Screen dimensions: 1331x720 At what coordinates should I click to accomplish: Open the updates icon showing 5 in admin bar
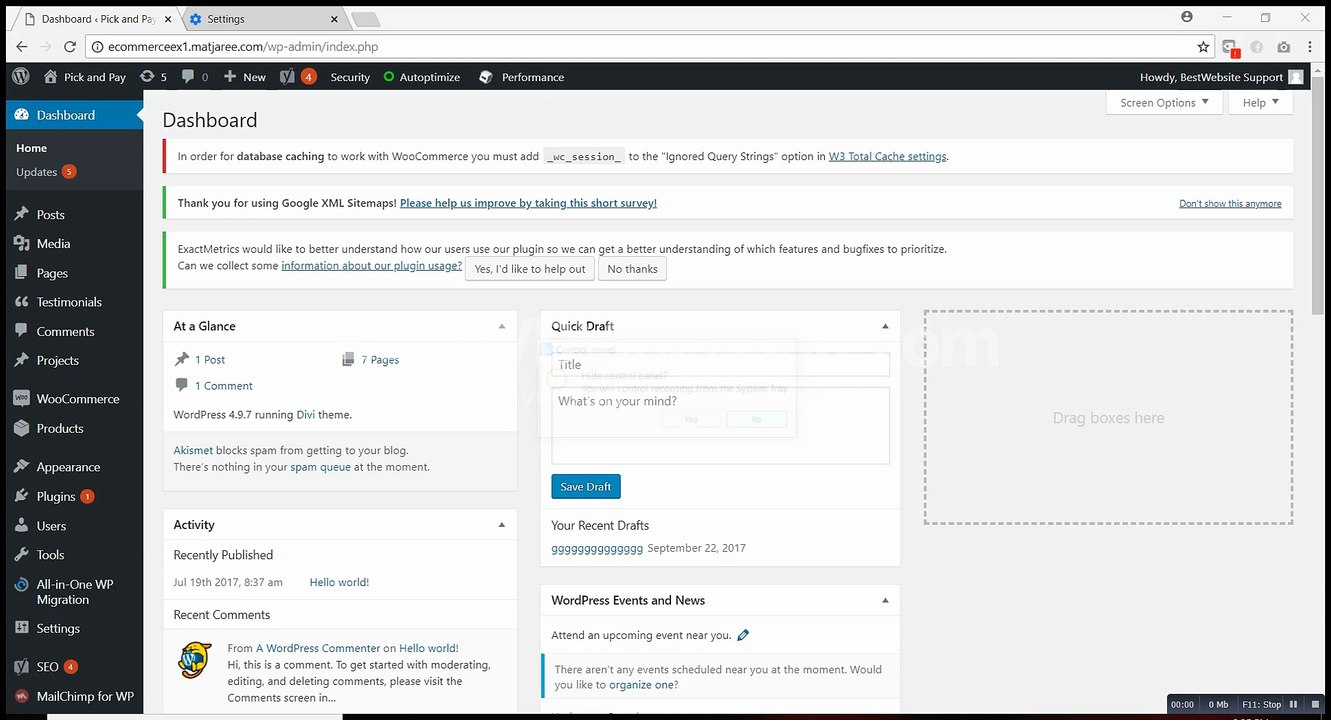[x=153, y=77]
